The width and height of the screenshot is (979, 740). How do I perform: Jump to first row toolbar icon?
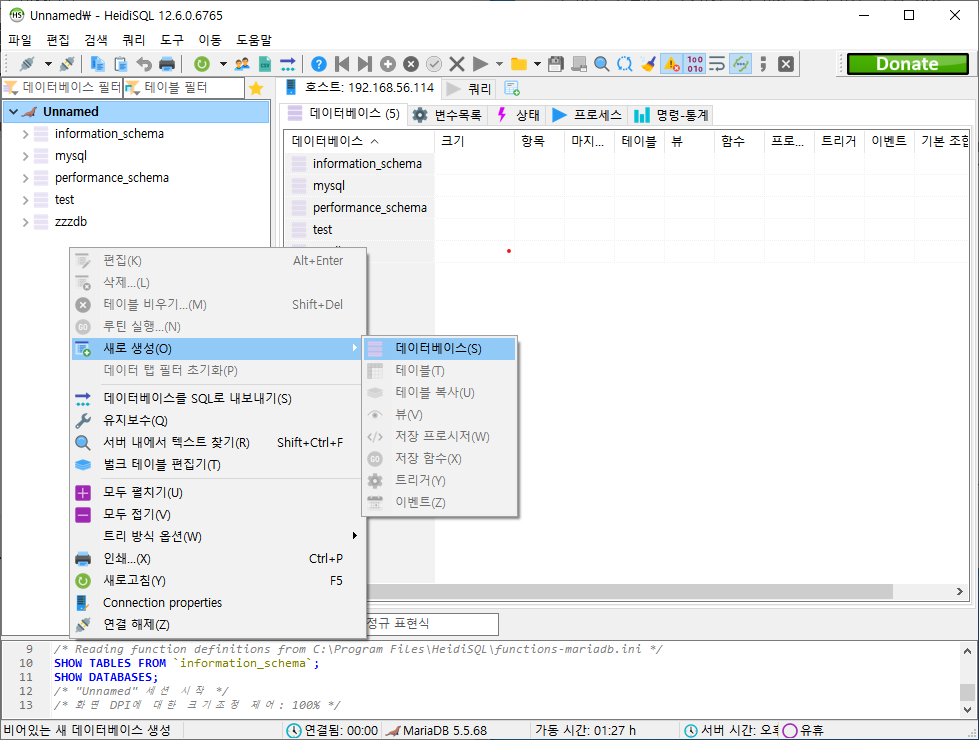[342, 64]
